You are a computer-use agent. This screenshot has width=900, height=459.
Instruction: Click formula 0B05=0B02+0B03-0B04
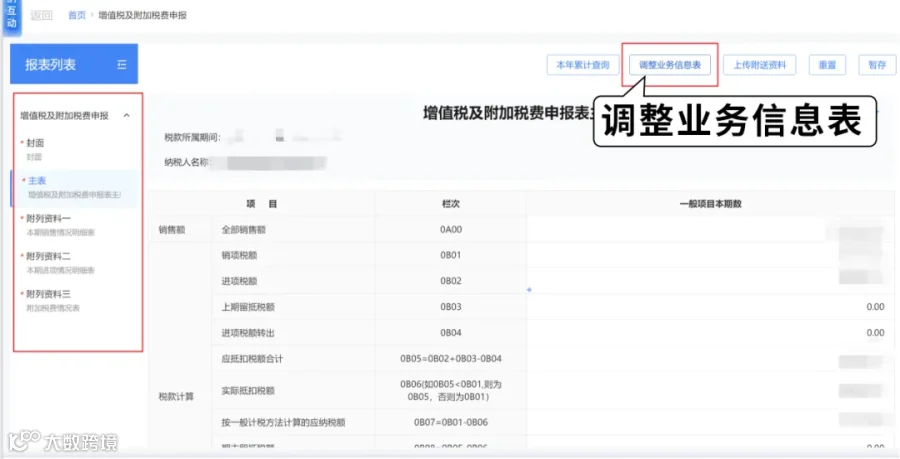pos(451,359)
